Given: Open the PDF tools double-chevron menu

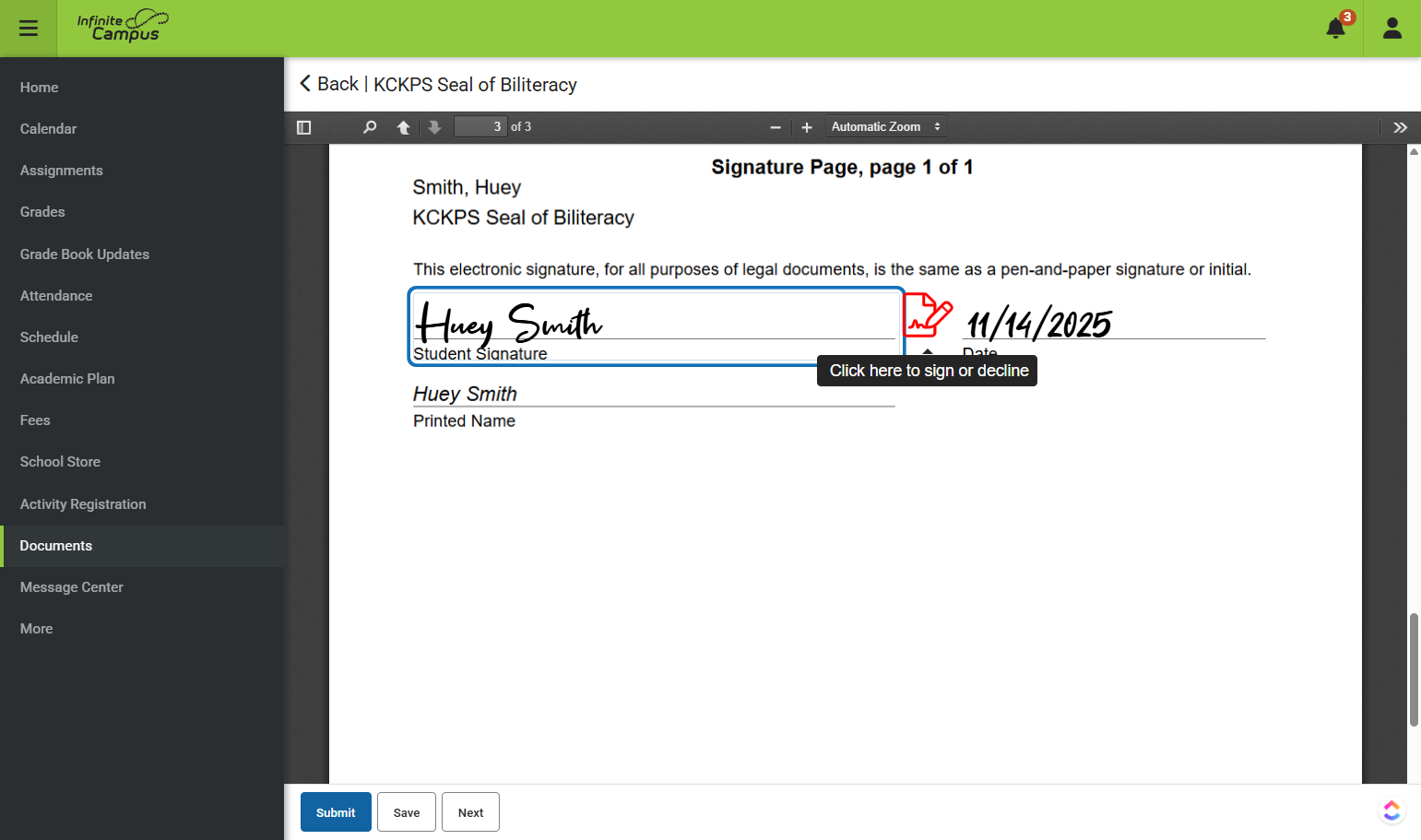Looking at the screenshot, I should click(x=1400, y=127).
